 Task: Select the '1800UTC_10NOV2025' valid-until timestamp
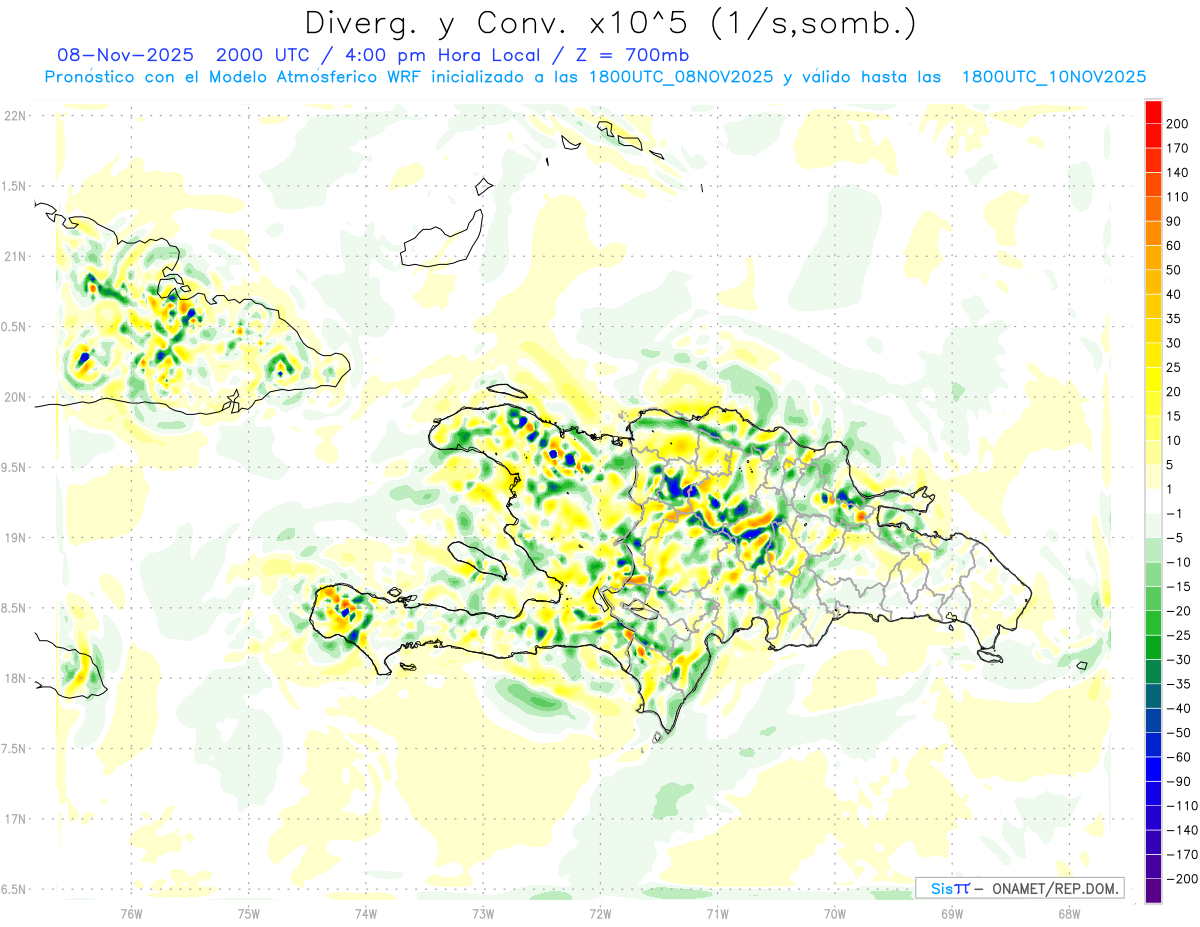pyautogui.click(x=1053, y=77)
